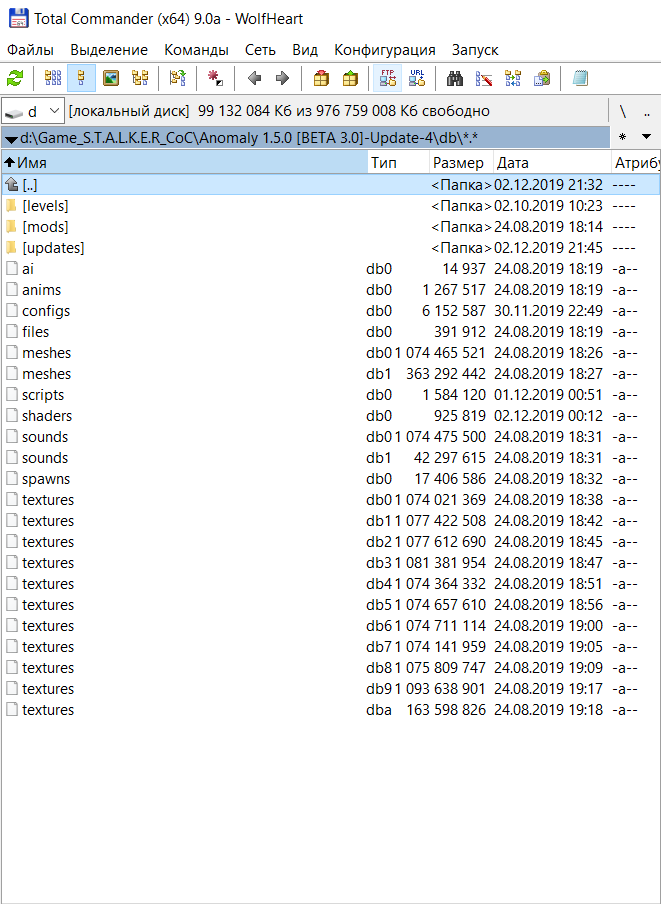Click the parent directory '..' button
Screen dimensions: 661x904
(x=647, y=111)
